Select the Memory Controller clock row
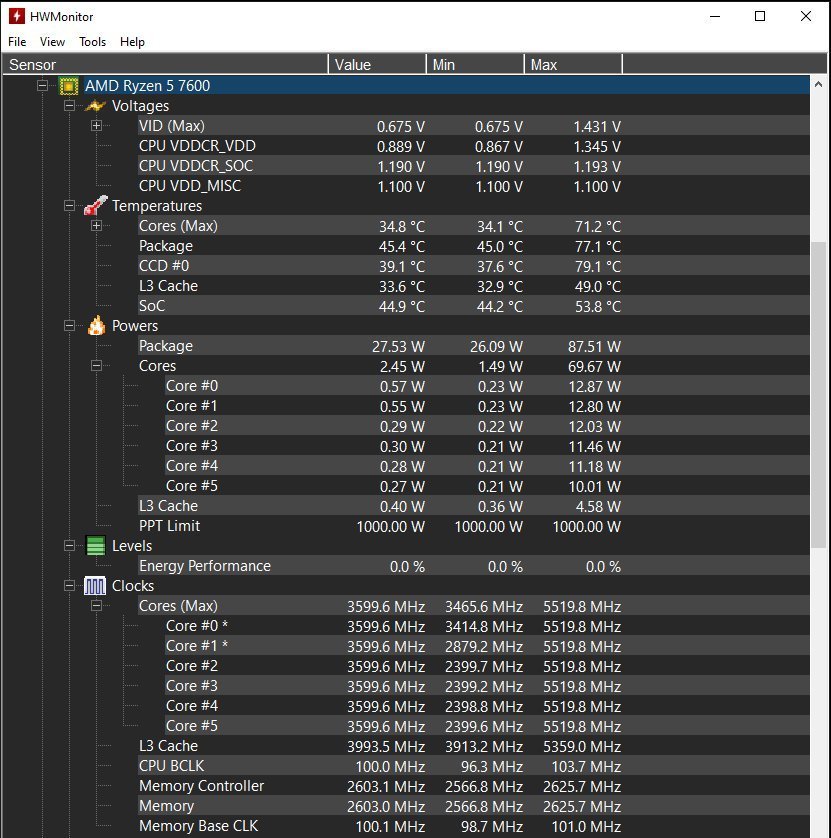831x838 pixels. click(201, 786)
